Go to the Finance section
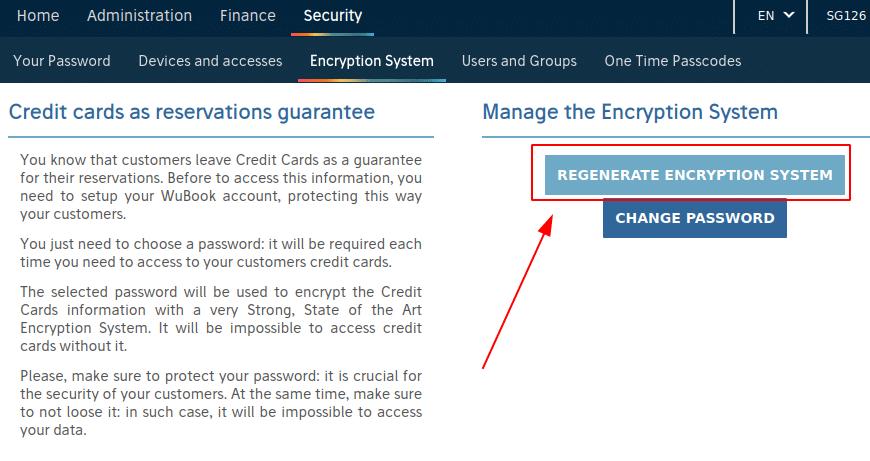The width and height of the screenshot is (870, 461). pyautogui.click(x=247, y=16)
